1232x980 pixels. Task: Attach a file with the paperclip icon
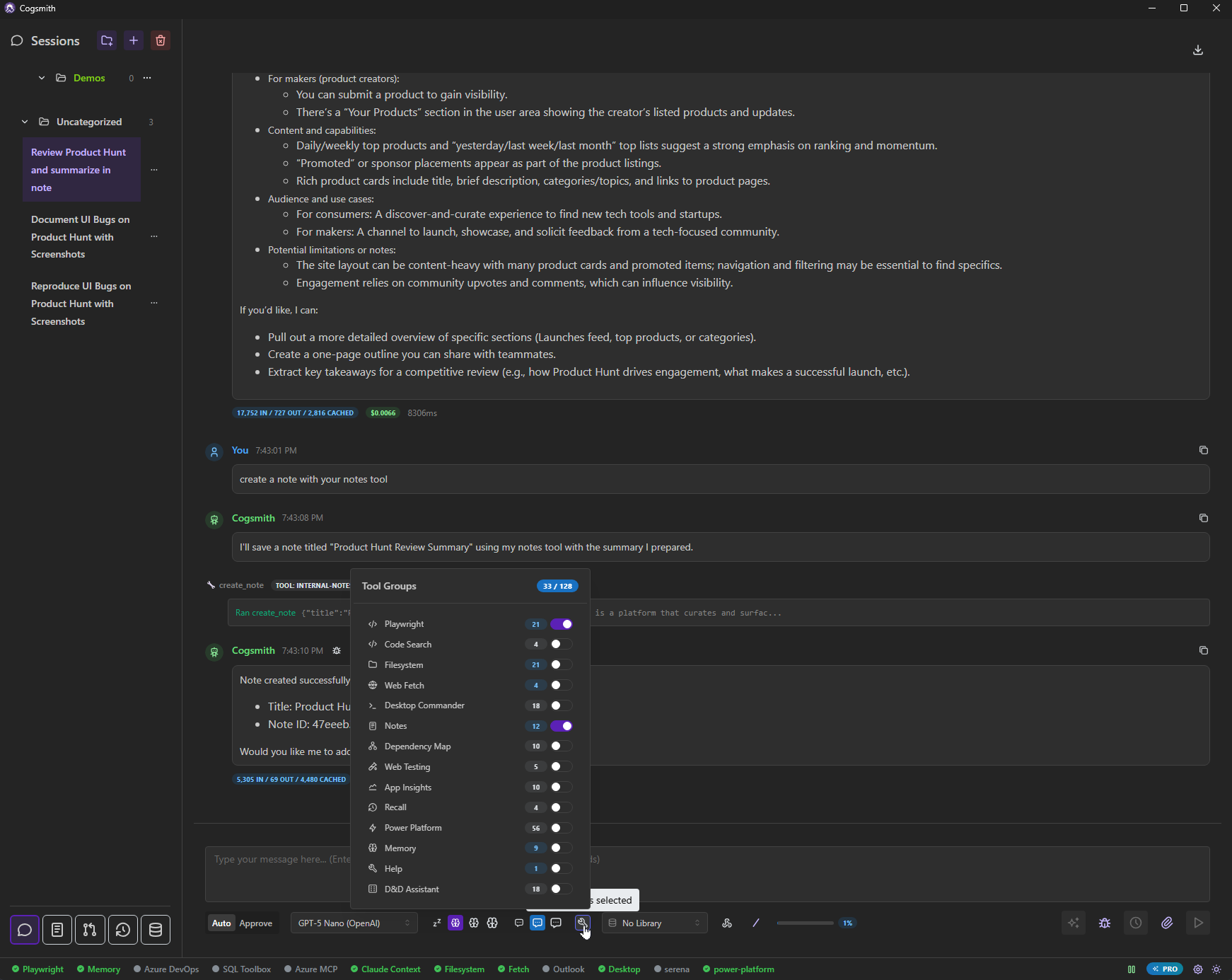pyautogui.click(x=1167, y=923)
